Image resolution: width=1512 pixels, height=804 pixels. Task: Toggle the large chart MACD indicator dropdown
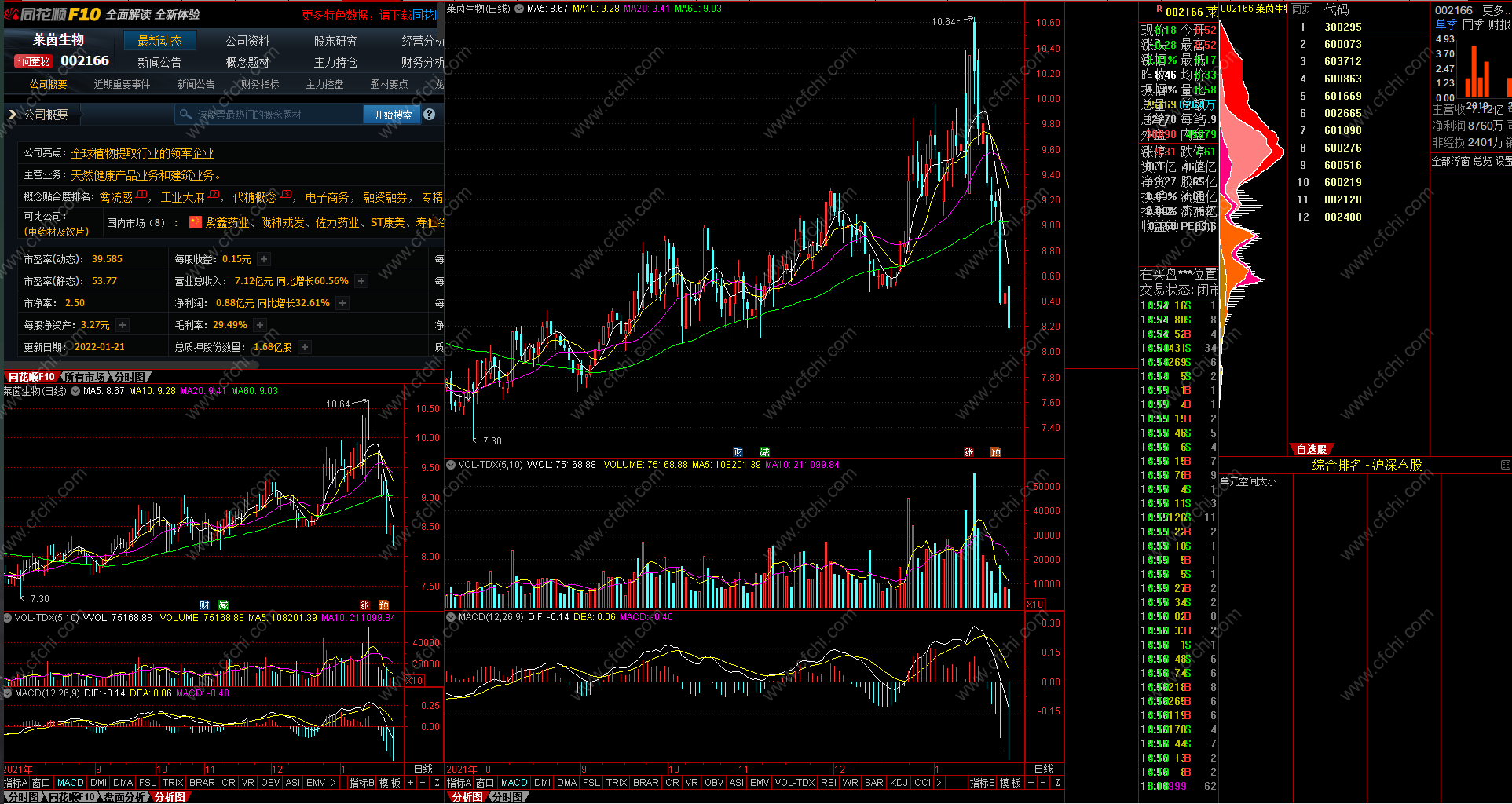tap(451, 617)
